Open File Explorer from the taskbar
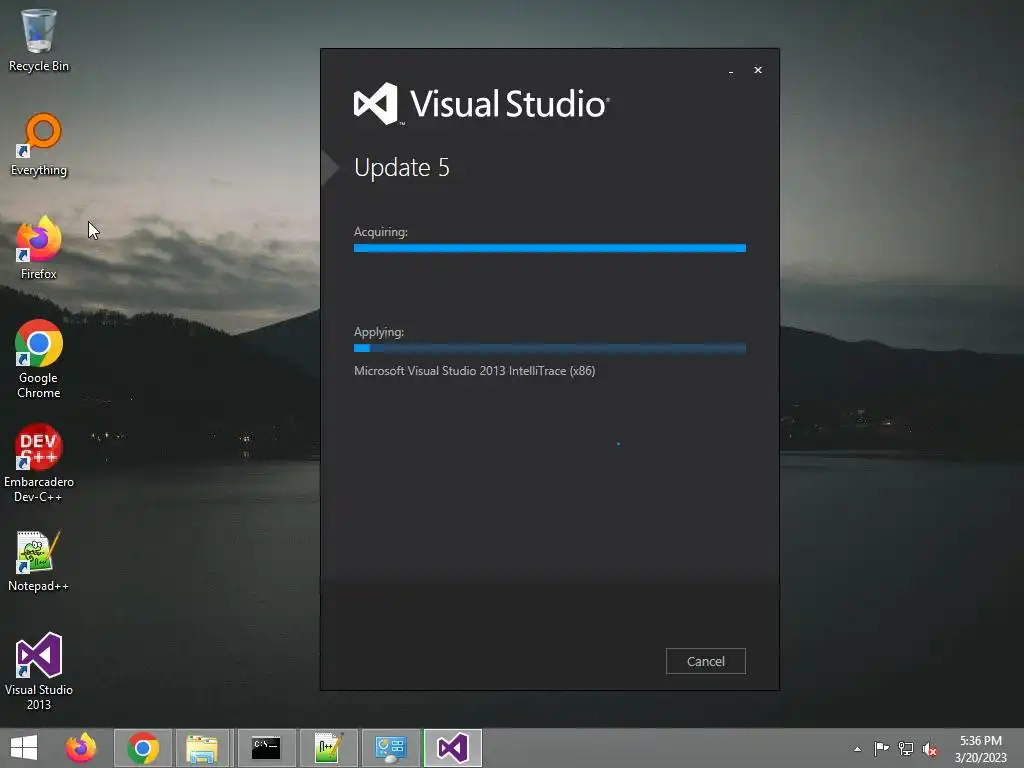The height and width of the screenshot is (768, 1024). click(x=202, y=748)
